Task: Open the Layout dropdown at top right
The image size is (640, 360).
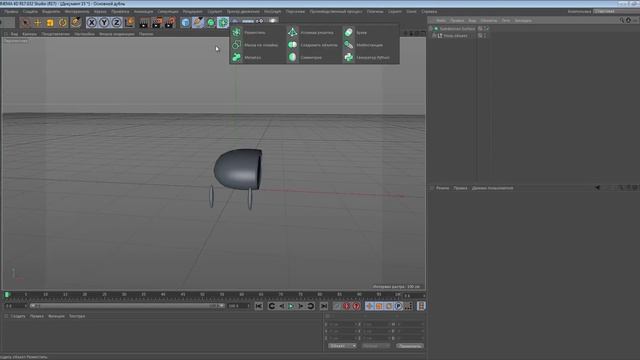Action: 616,11
